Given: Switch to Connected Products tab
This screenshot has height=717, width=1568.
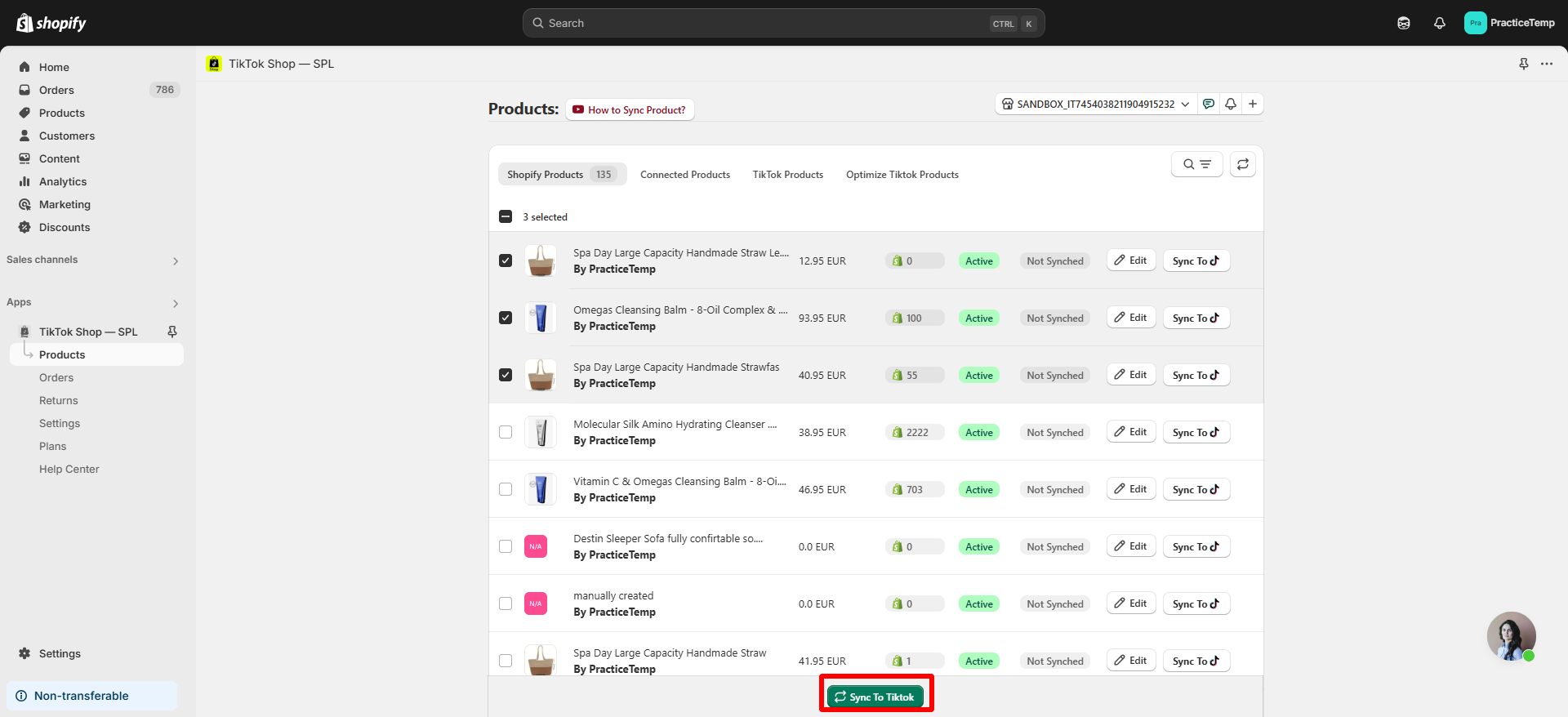Looking at the screenshot, I should pos(685,174).
